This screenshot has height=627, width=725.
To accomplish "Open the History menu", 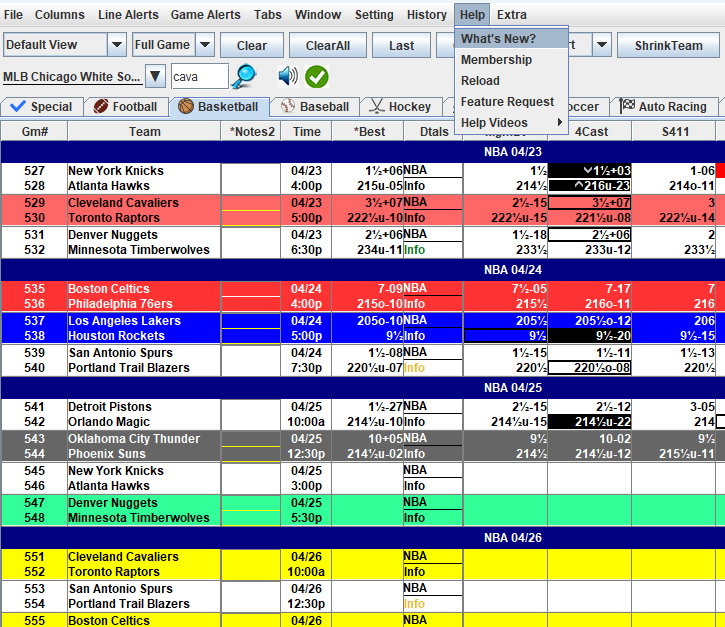I will coord(426,15).
